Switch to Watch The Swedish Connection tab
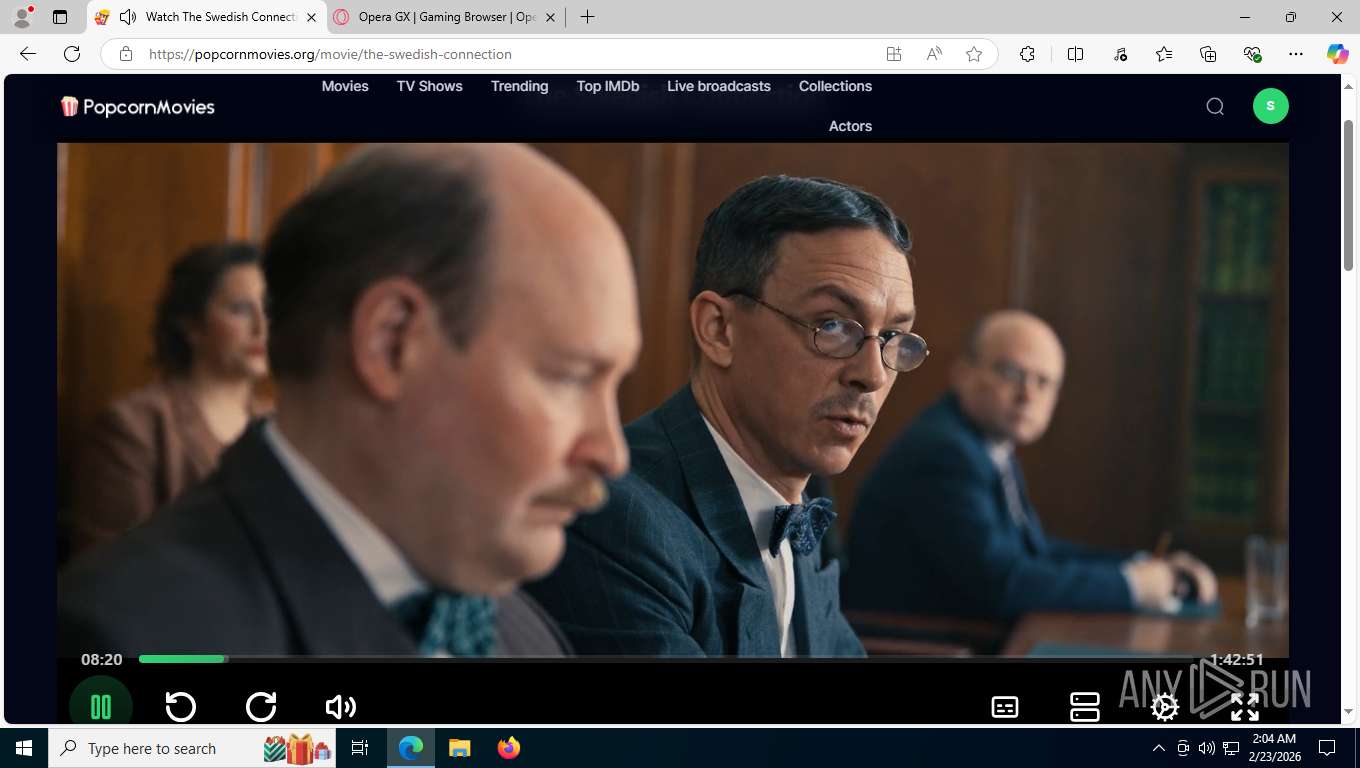1360x768 pixels. tap(208, 17)
